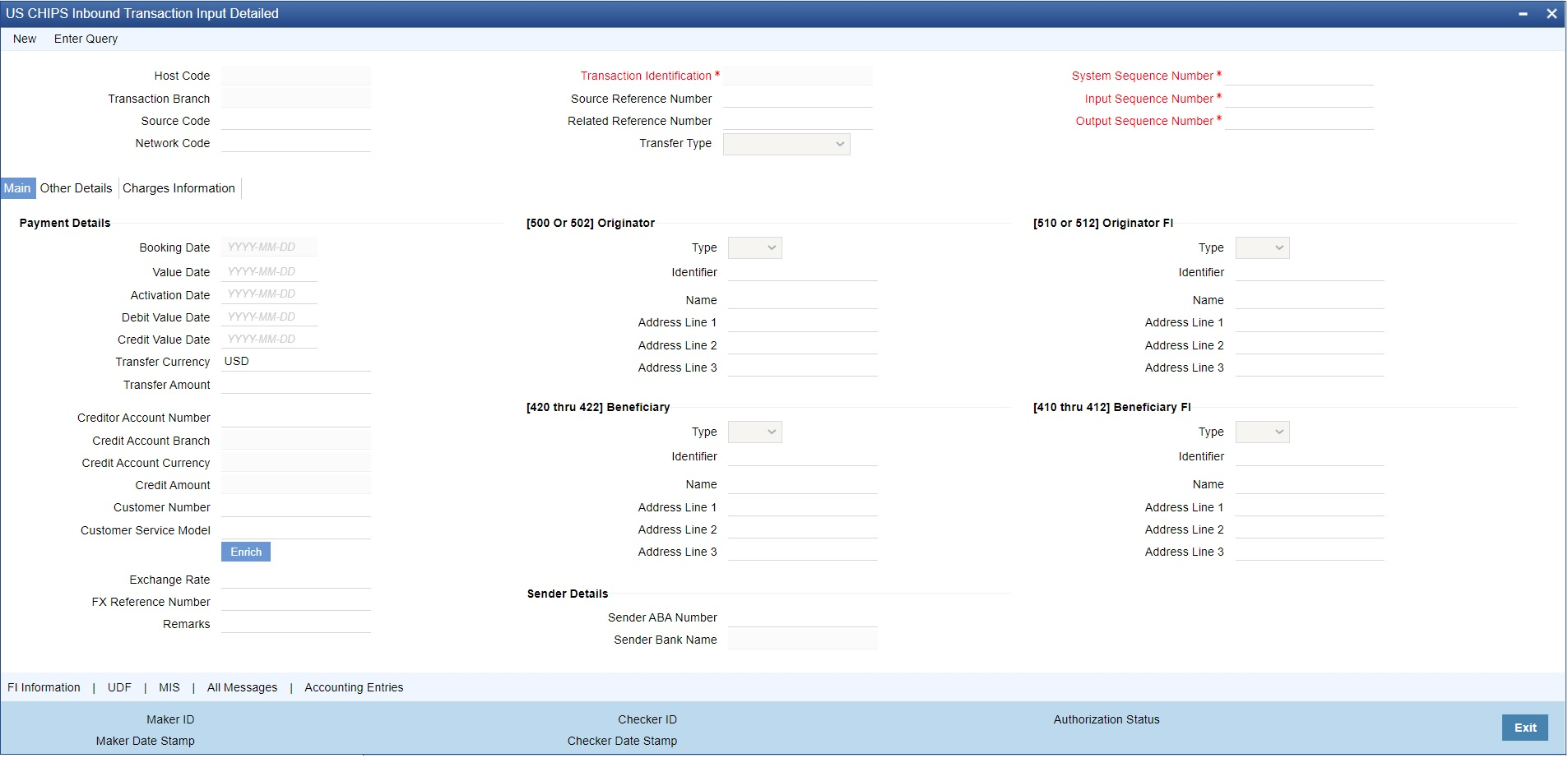Click the Exit button
The width and height of the screenshot is (1568, 758).
pos(1525,728)
